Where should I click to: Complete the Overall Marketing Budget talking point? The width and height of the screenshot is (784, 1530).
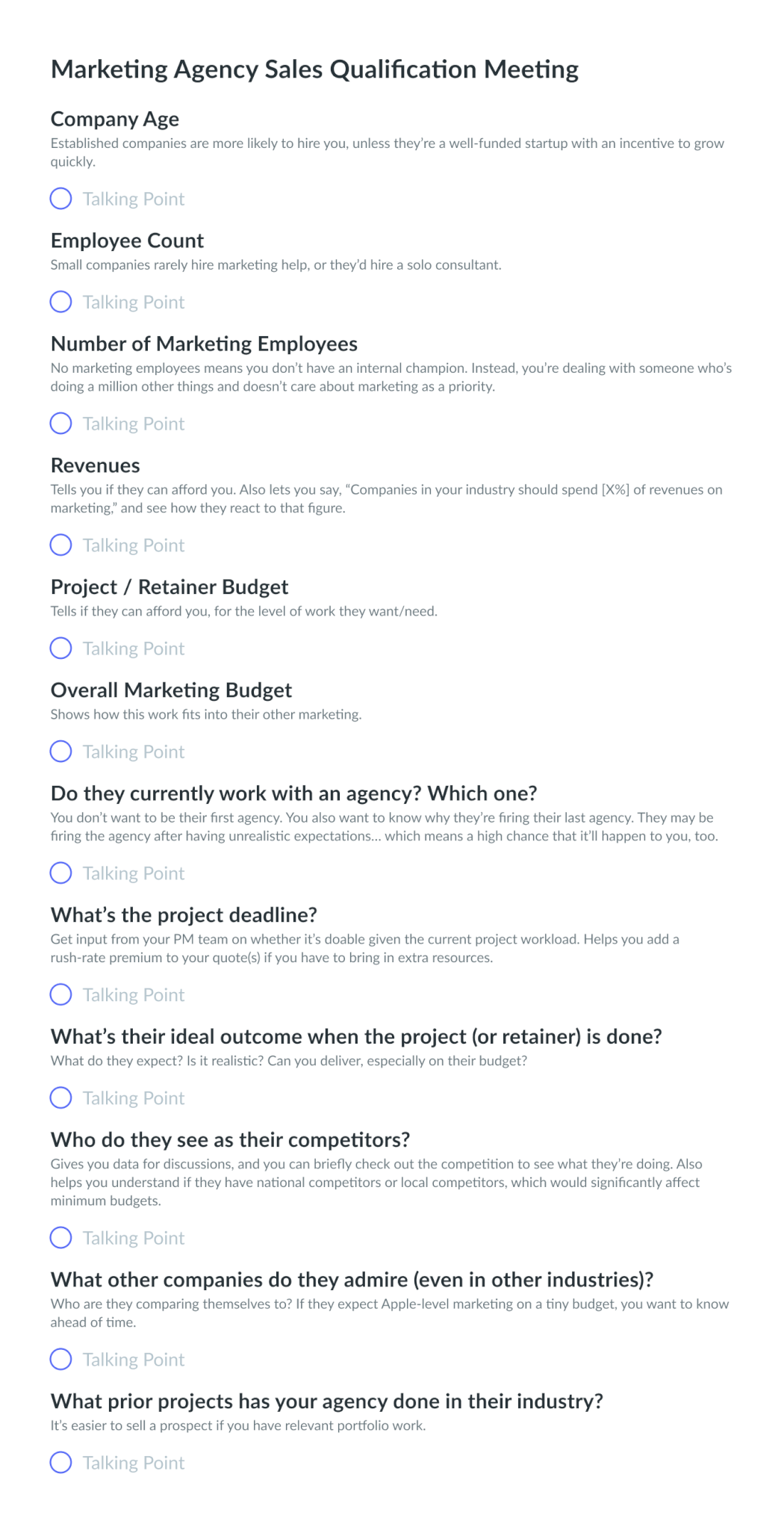pos(60,752)
